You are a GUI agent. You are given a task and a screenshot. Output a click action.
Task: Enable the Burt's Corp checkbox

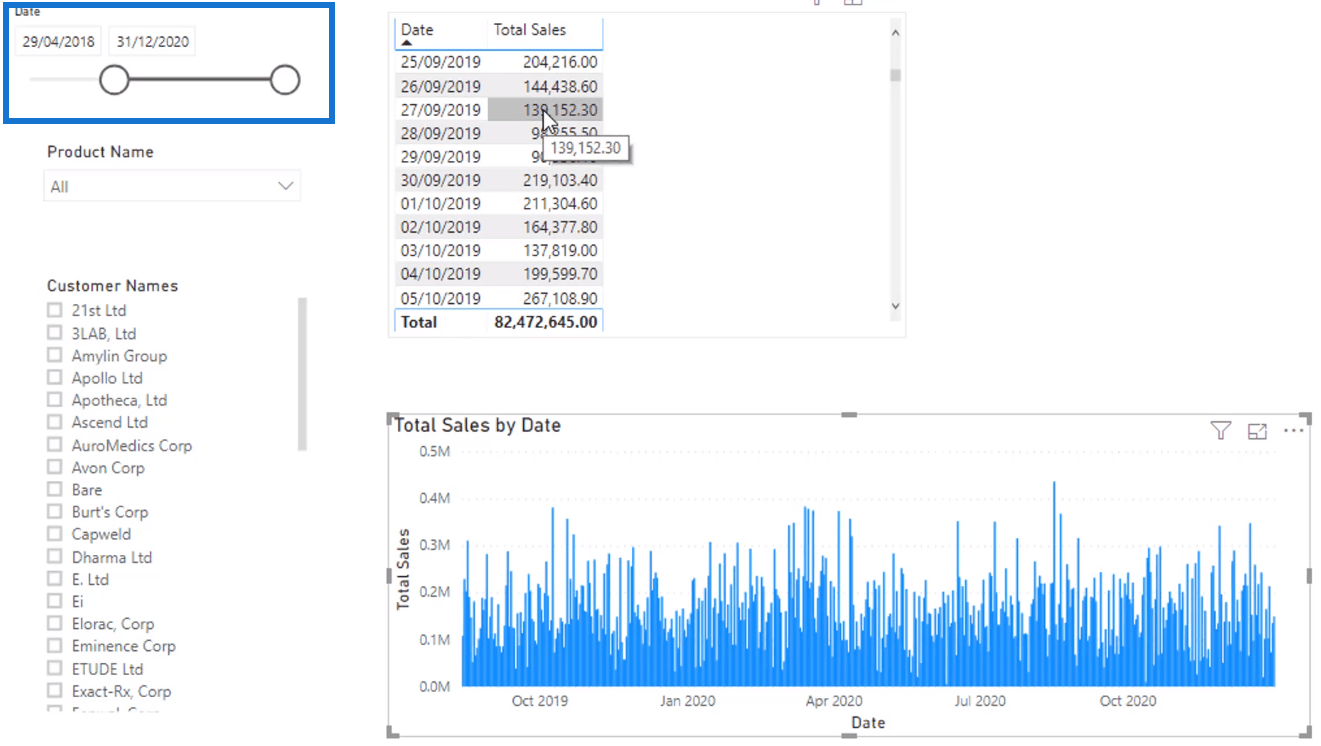click(x=55, y=512)
